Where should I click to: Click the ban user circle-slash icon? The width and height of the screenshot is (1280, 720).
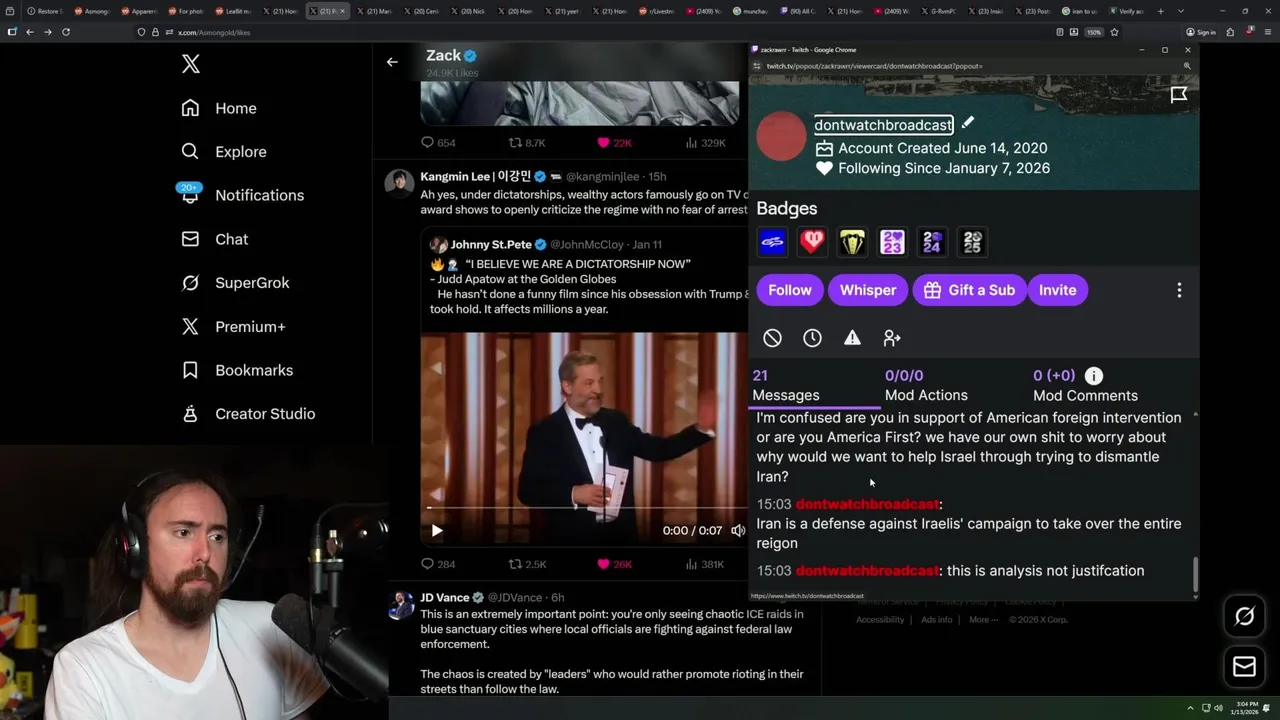click(x=772, y=338)
